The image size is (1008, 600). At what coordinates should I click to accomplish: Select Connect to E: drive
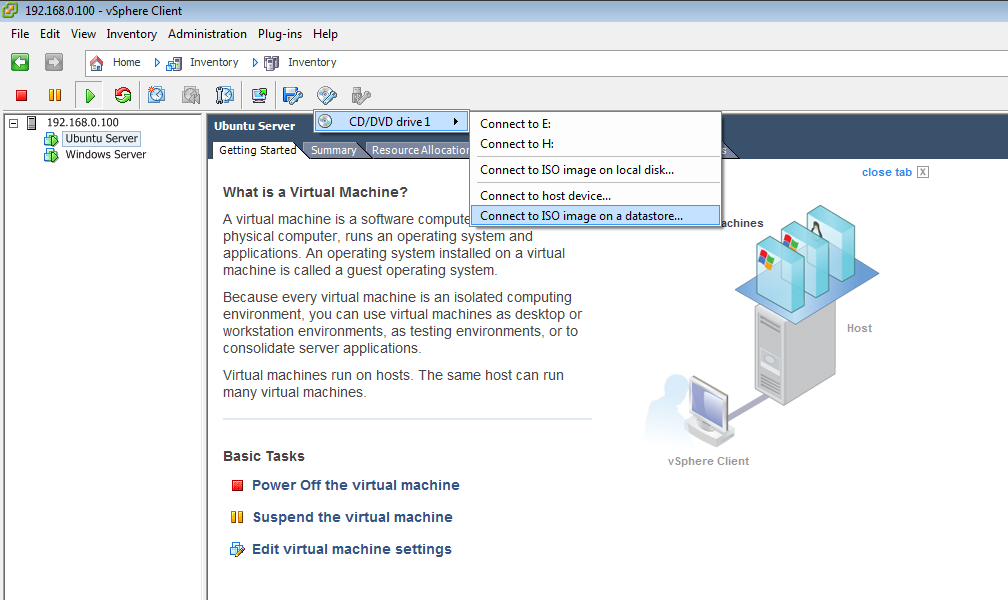click(x=516, y=123)
